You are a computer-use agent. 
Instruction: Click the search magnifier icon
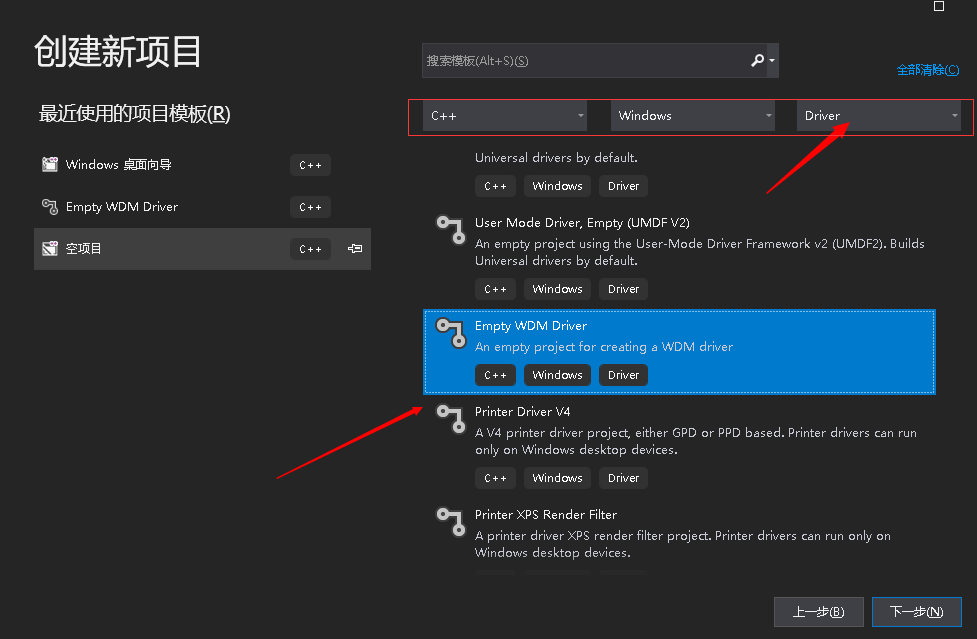(757, 60)
